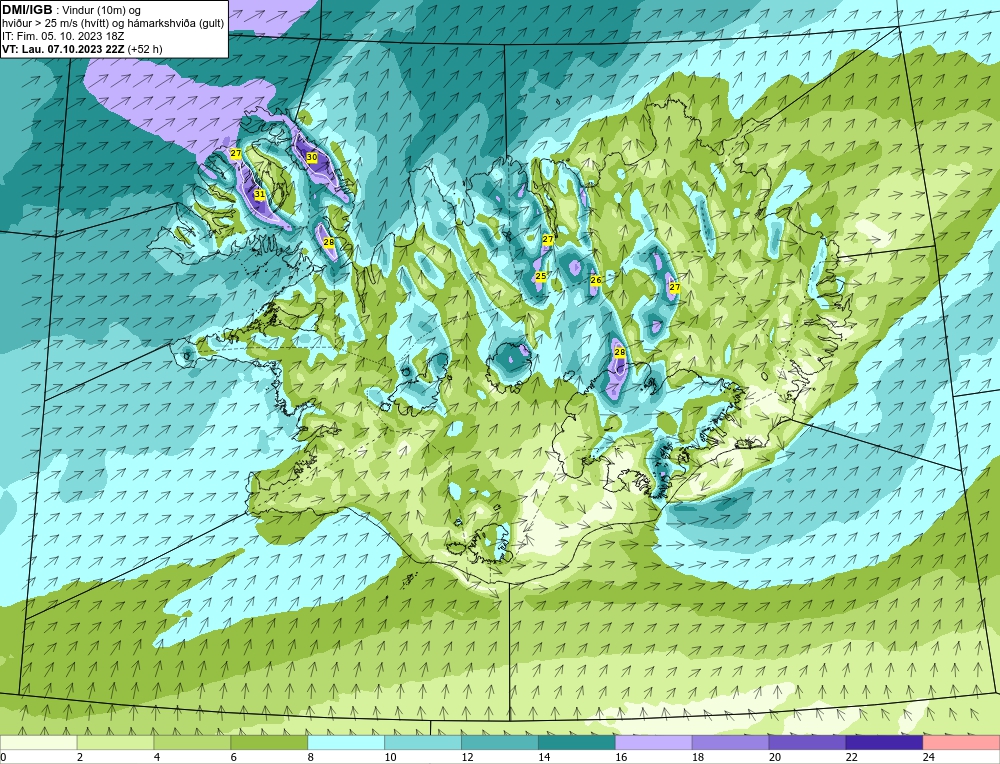Pick the 0–2 m/s palest color swatch
This screenshot has width=1000, height=764.
pyautogui.click(x=38, y=742)
